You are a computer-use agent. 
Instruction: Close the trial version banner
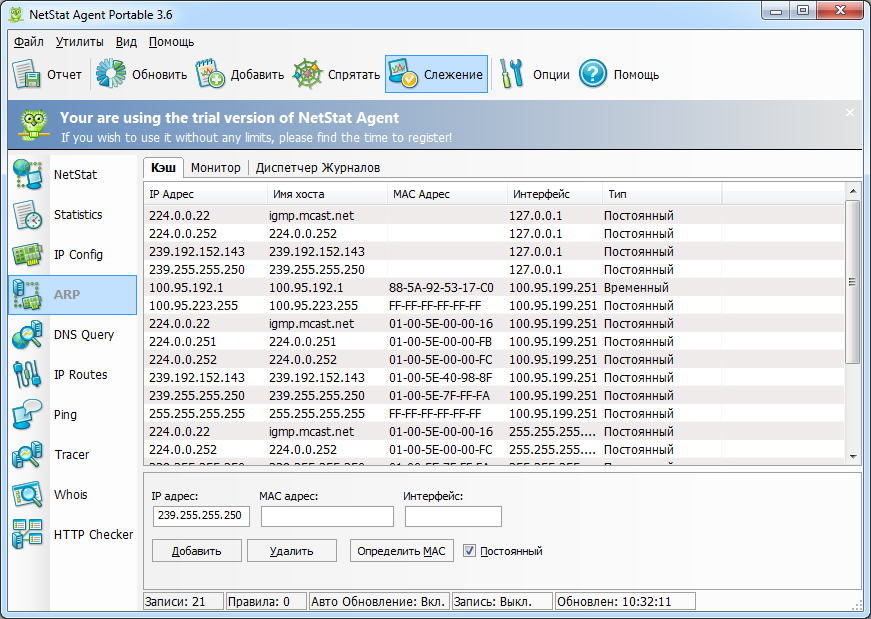click(850, 113)
